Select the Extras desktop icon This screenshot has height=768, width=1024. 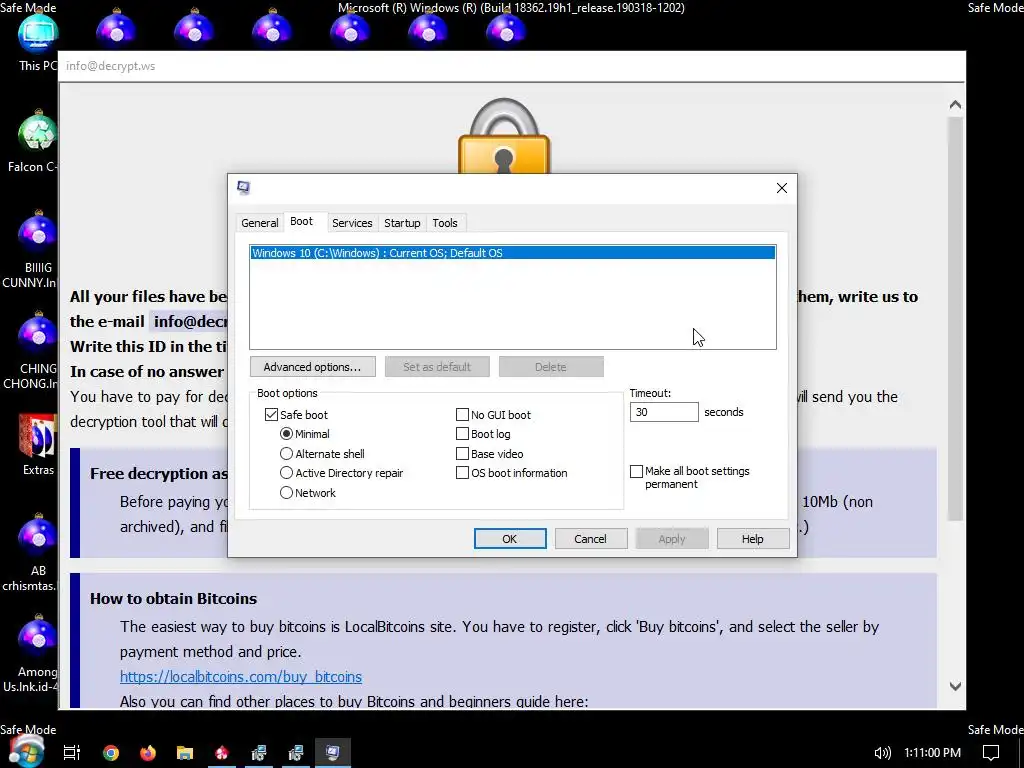[x=38, y=444]
